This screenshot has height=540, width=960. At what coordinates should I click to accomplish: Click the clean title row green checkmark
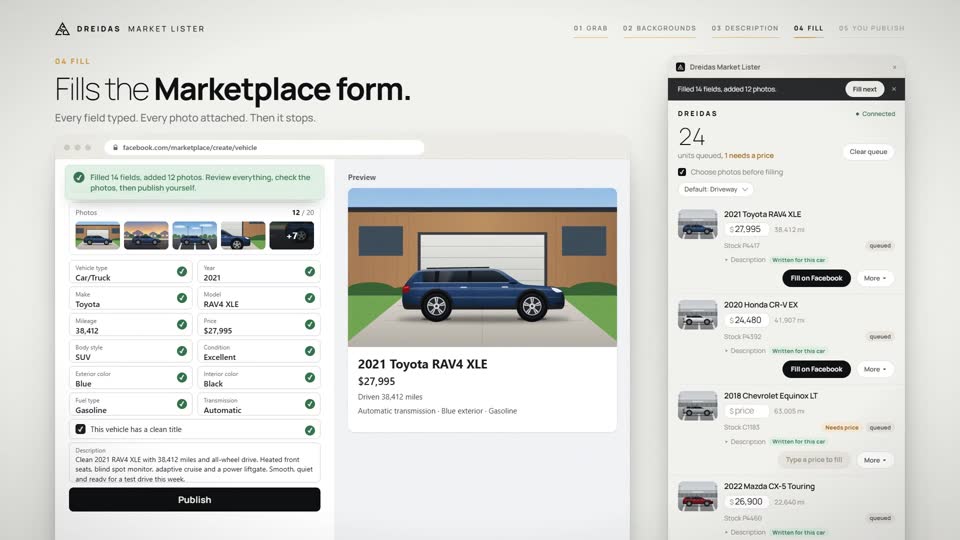pyautogui.click(x=310, y=430)
